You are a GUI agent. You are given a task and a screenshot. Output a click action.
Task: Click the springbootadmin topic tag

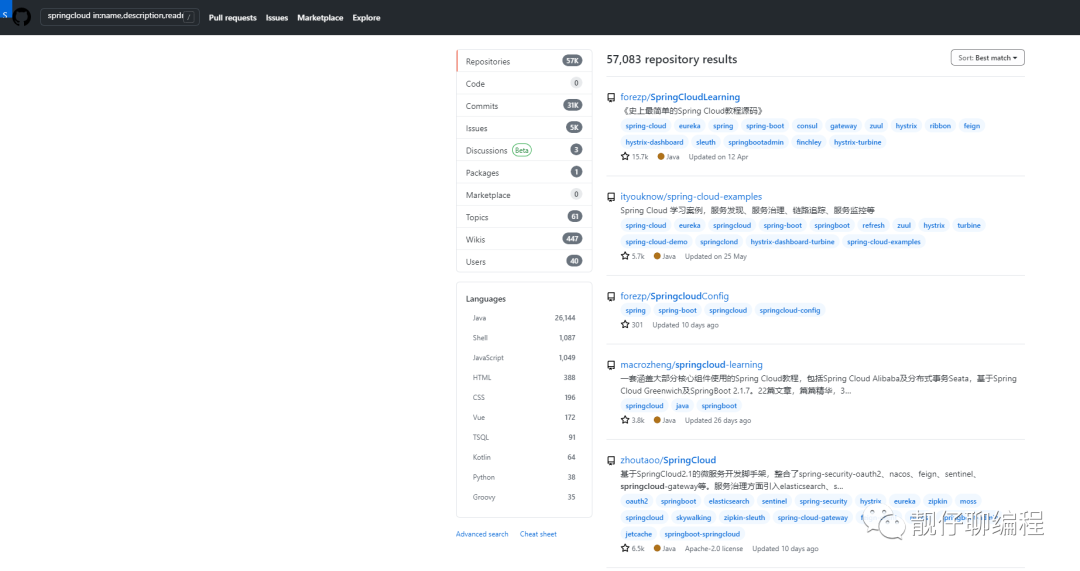[x=756, y=143]
